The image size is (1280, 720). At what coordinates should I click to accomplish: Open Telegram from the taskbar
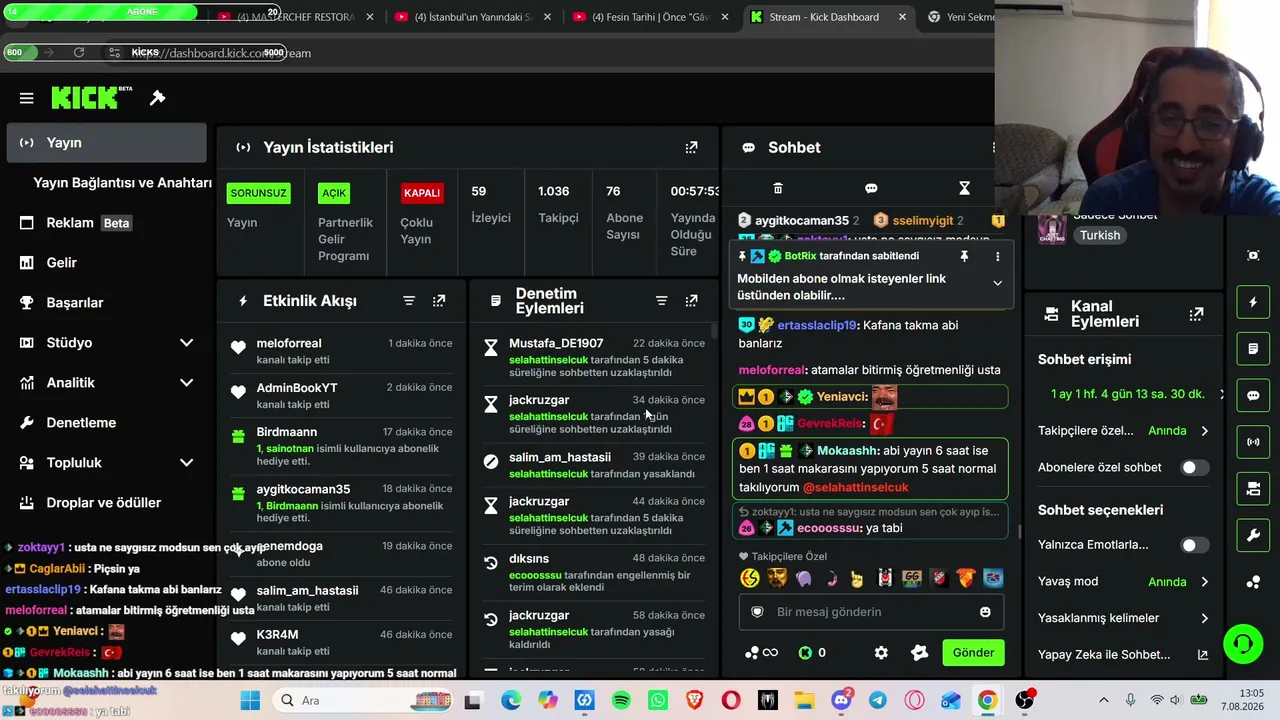(x=877, y=700)
